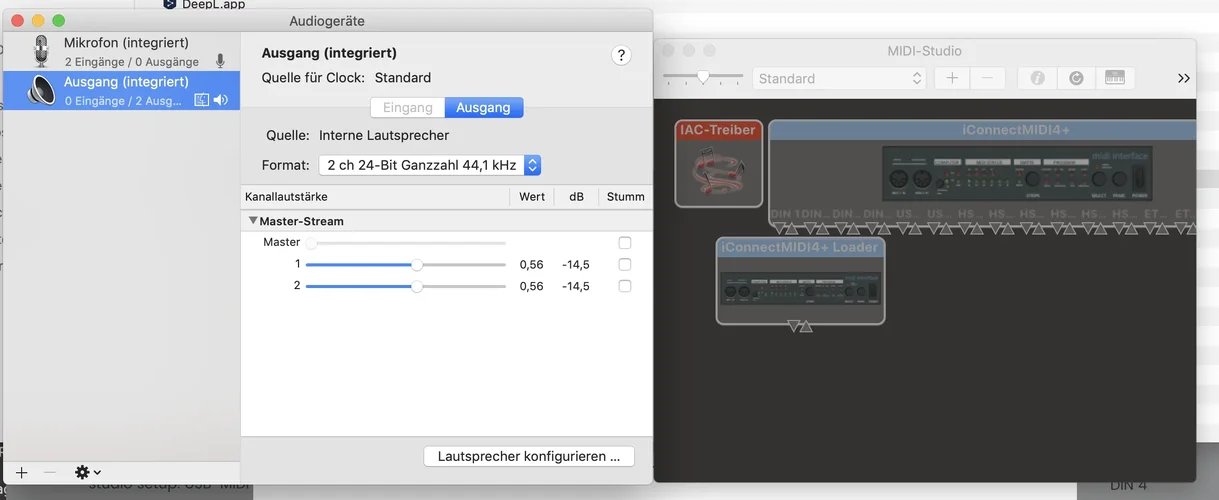Viewport: 1219px width, 500px height.
Task: Click the '2 Eingänge / 0 Ausgänge' text
Action: (x=132, y=62)
